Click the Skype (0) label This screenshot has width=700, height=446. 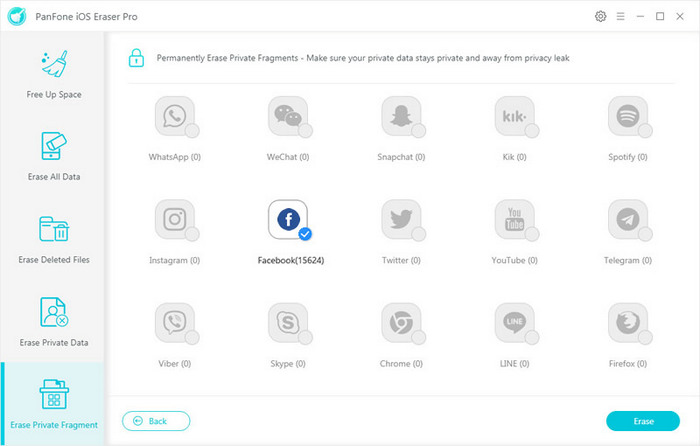tap(288, 364)
